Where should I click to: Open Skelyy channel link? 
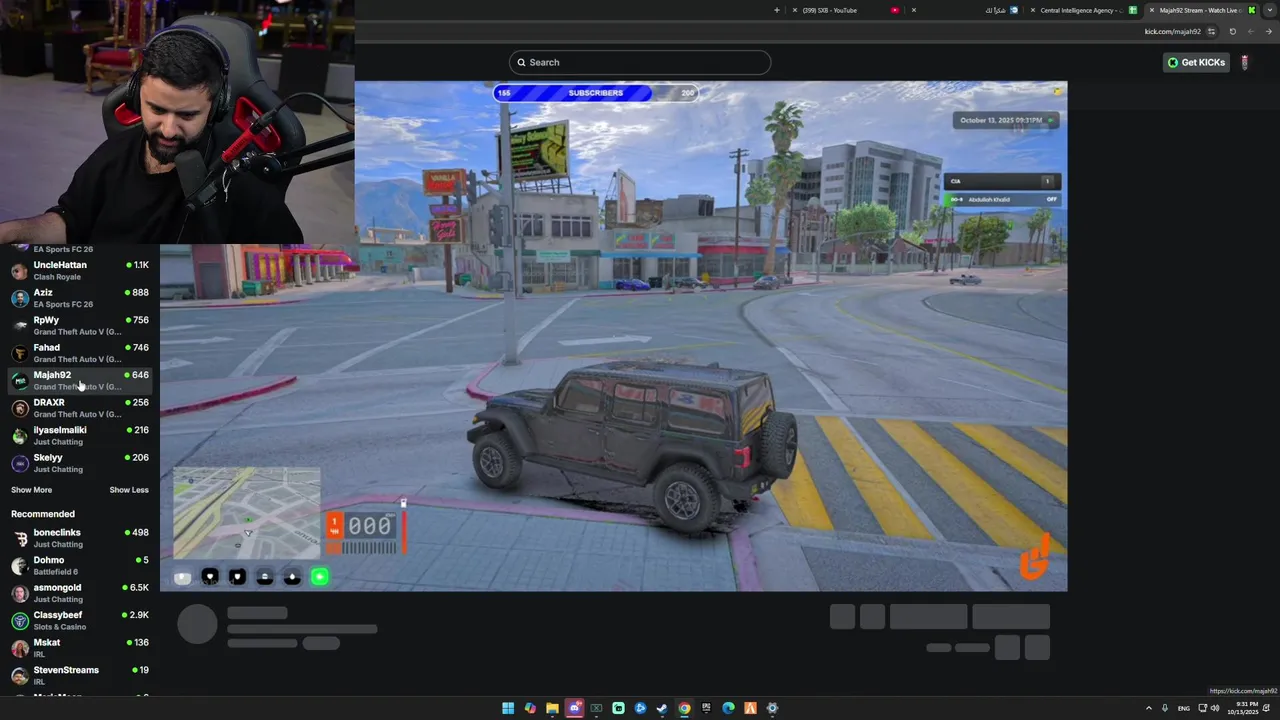(80, 463)
